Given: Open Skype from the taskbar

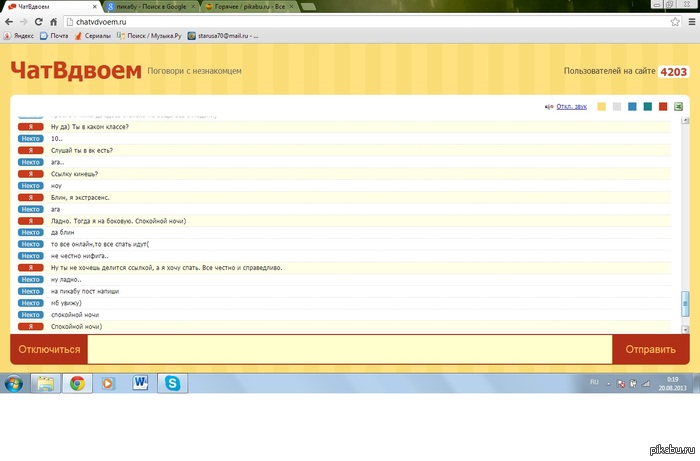Looking at the screenshot, I should tap(172, 383).
